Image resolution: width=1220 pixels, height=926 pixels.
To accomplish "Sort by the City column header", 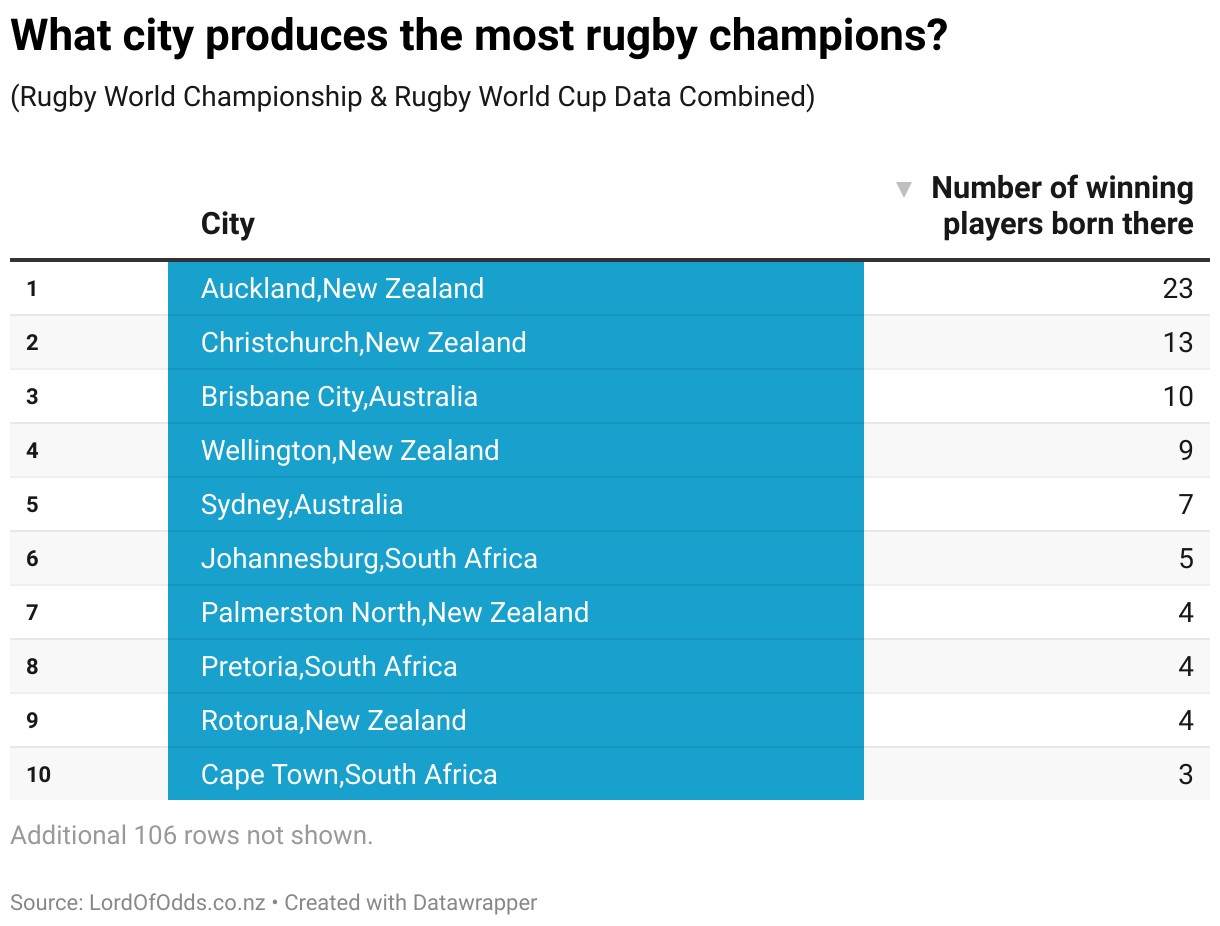I will click(x=228, y=223).
